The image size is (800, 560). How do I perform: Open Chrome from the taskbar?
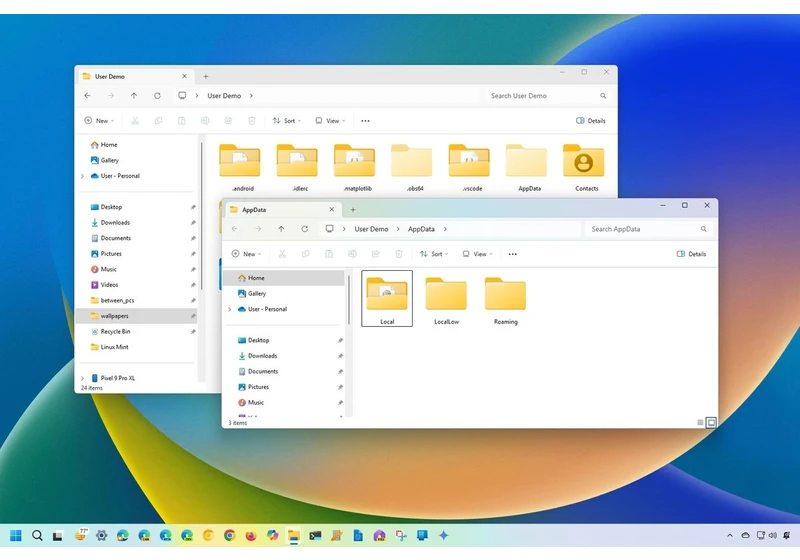230,536
